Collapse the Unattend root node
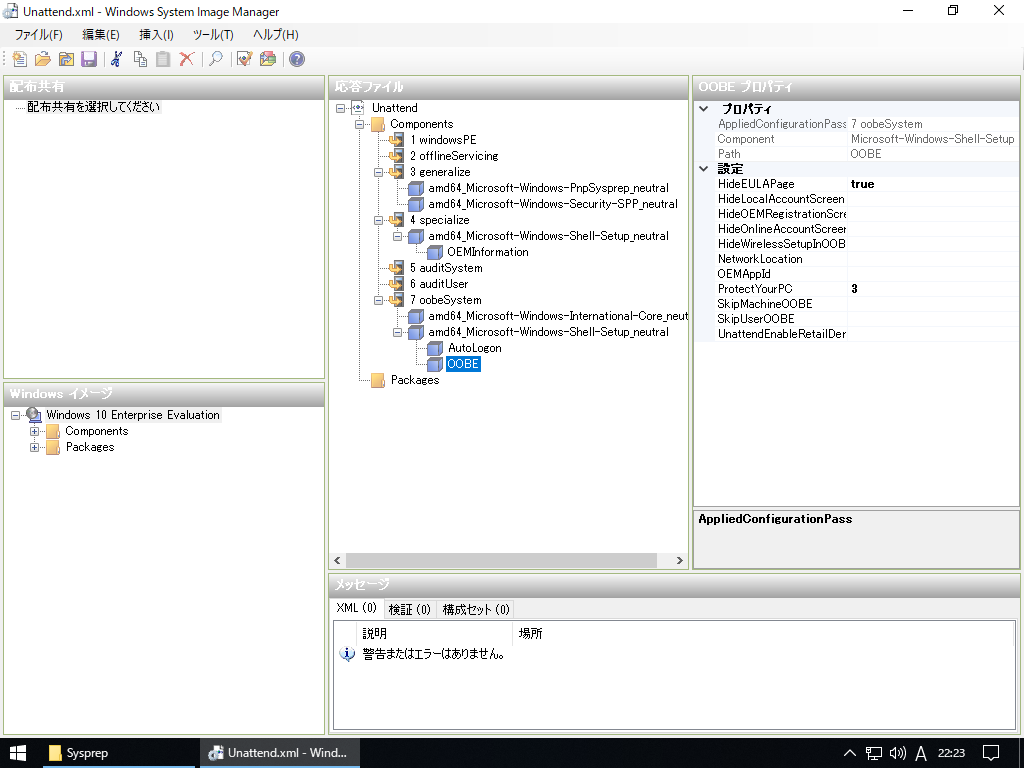 pyautogui.click(x=340, y=108)
